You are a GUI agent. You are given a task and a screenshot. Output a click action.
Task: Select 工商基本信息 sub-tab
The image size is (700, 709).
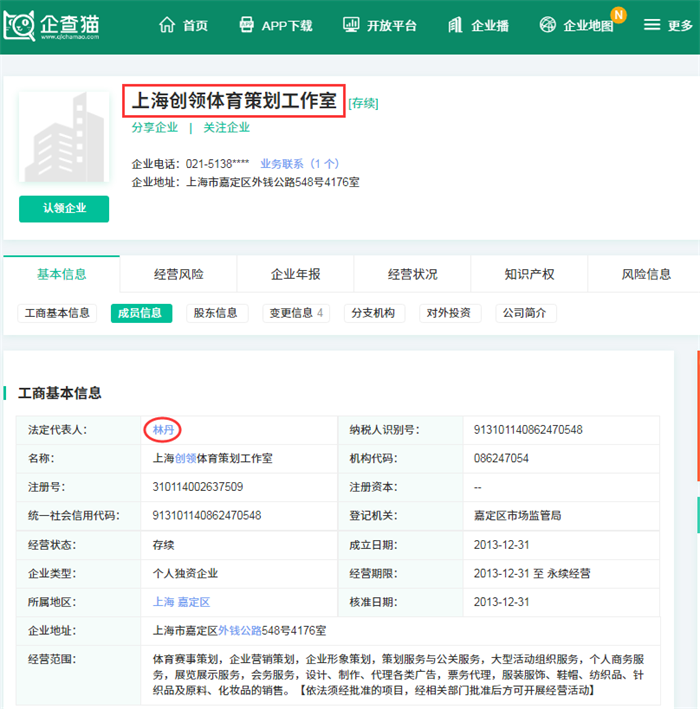pyautogui.click(x=57, y=313)
